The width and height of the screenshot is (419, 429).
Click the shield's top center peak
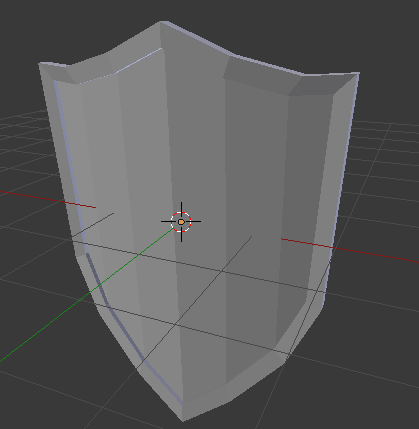(161, 22)
